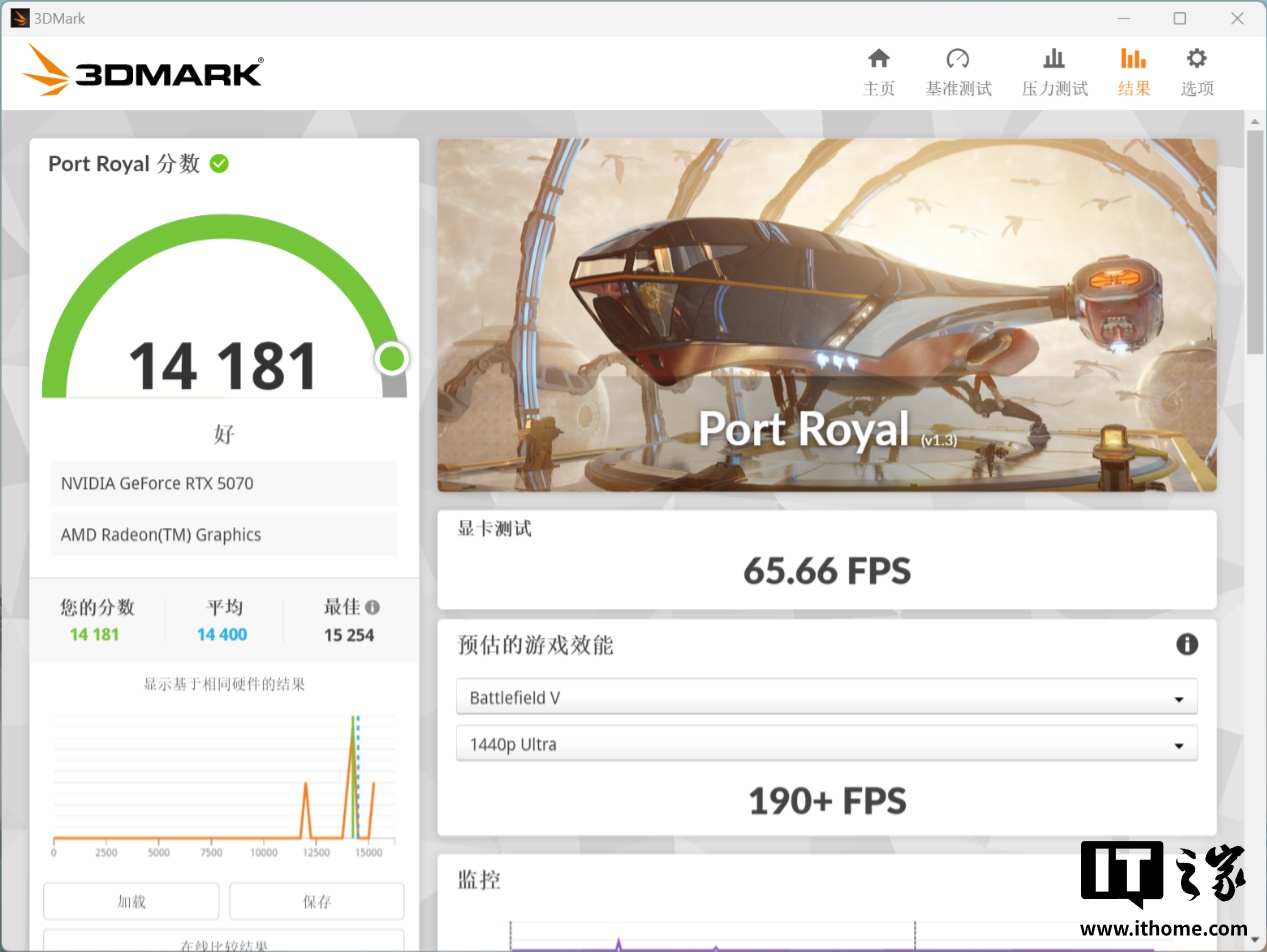Click the green validation checkmark by Port Royal score
The width and height of the screenshot is (1267, 952).
coord(219,164)
